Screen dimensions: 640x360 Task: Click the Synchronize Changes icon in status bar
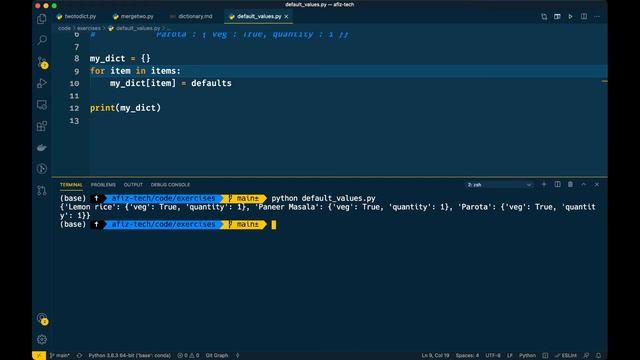(x=79, y=356)
